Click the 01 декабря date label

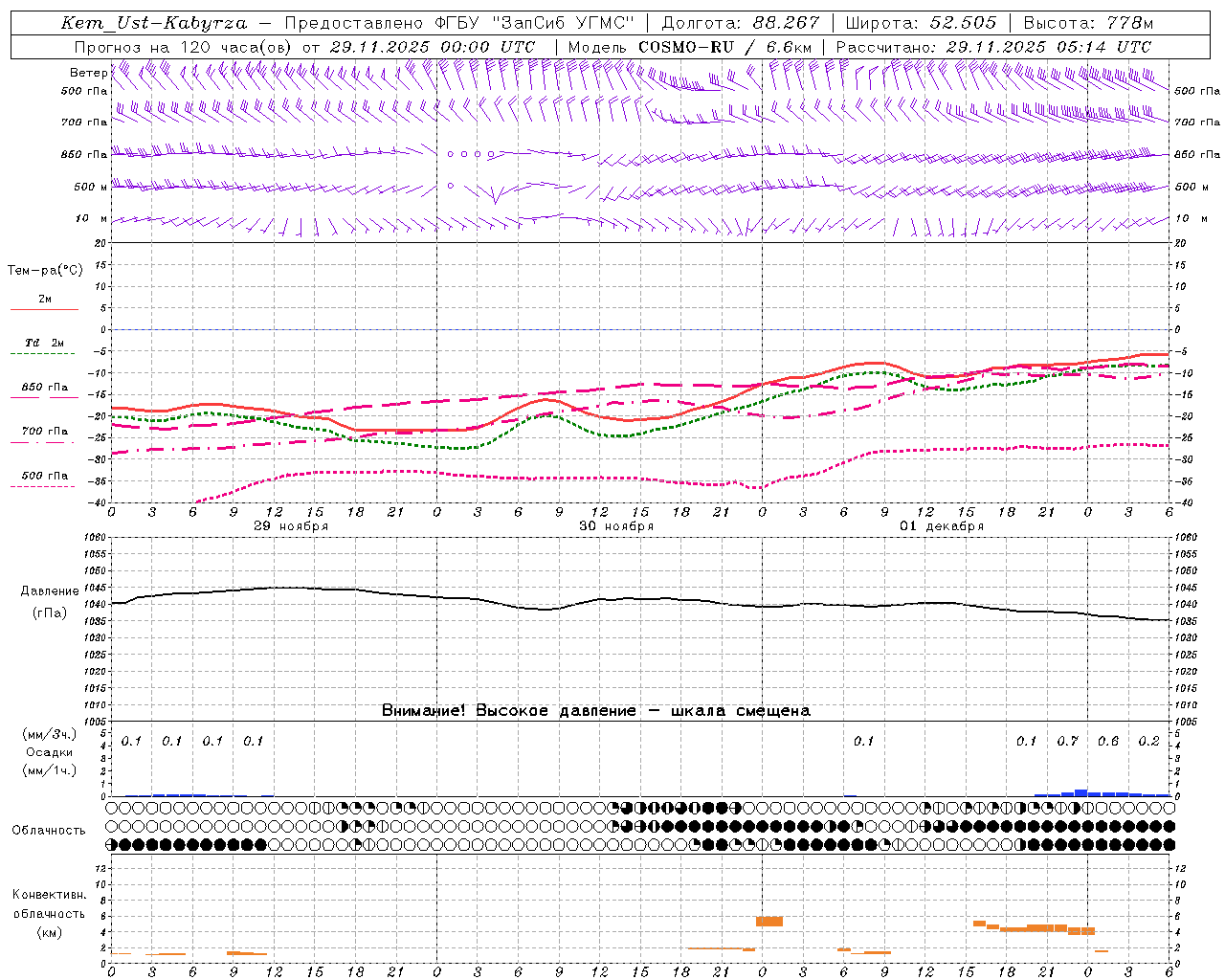click(x=942, y=526)
